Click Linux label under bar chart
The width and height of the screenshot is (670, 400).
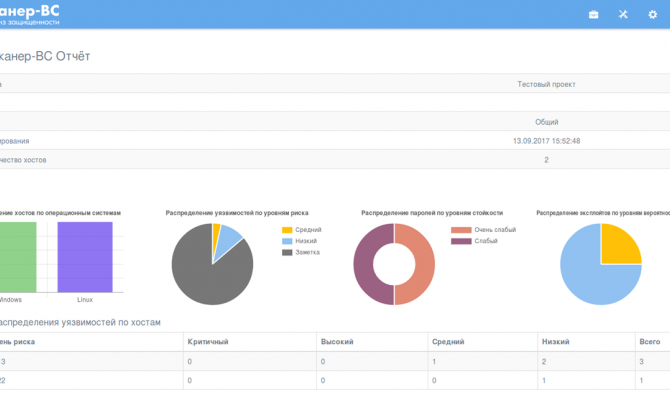click(85, 300)
